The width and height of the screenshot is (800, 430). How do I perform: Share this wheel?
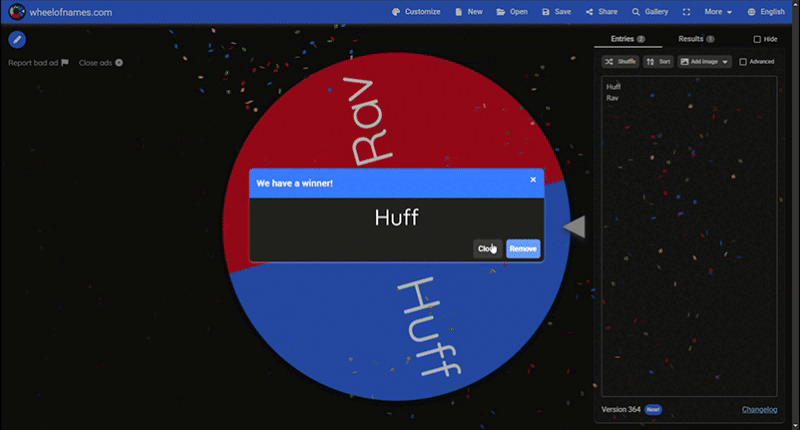pyautogui.click(x=600, y=12)
